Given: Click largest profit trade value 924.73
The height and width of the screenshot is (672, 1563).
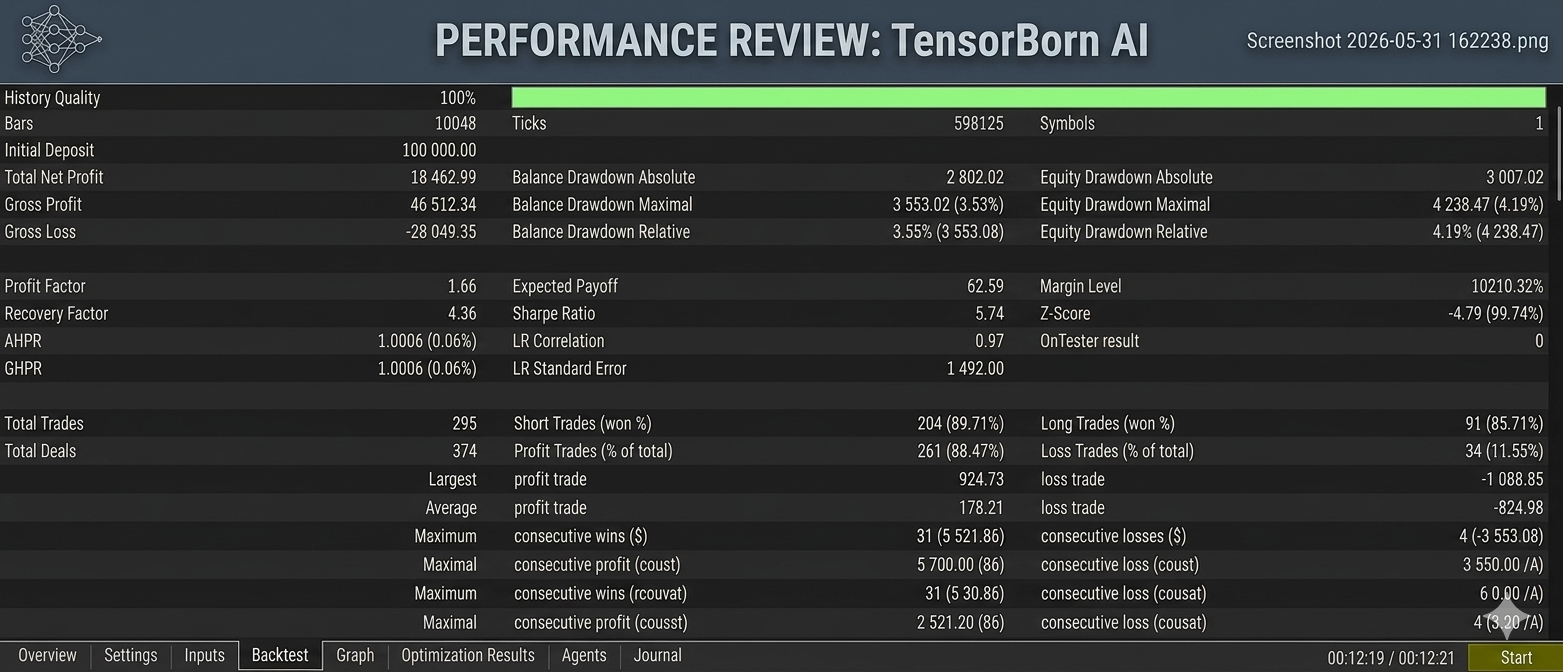Looking at the screenshot, I should click(981, 479).
